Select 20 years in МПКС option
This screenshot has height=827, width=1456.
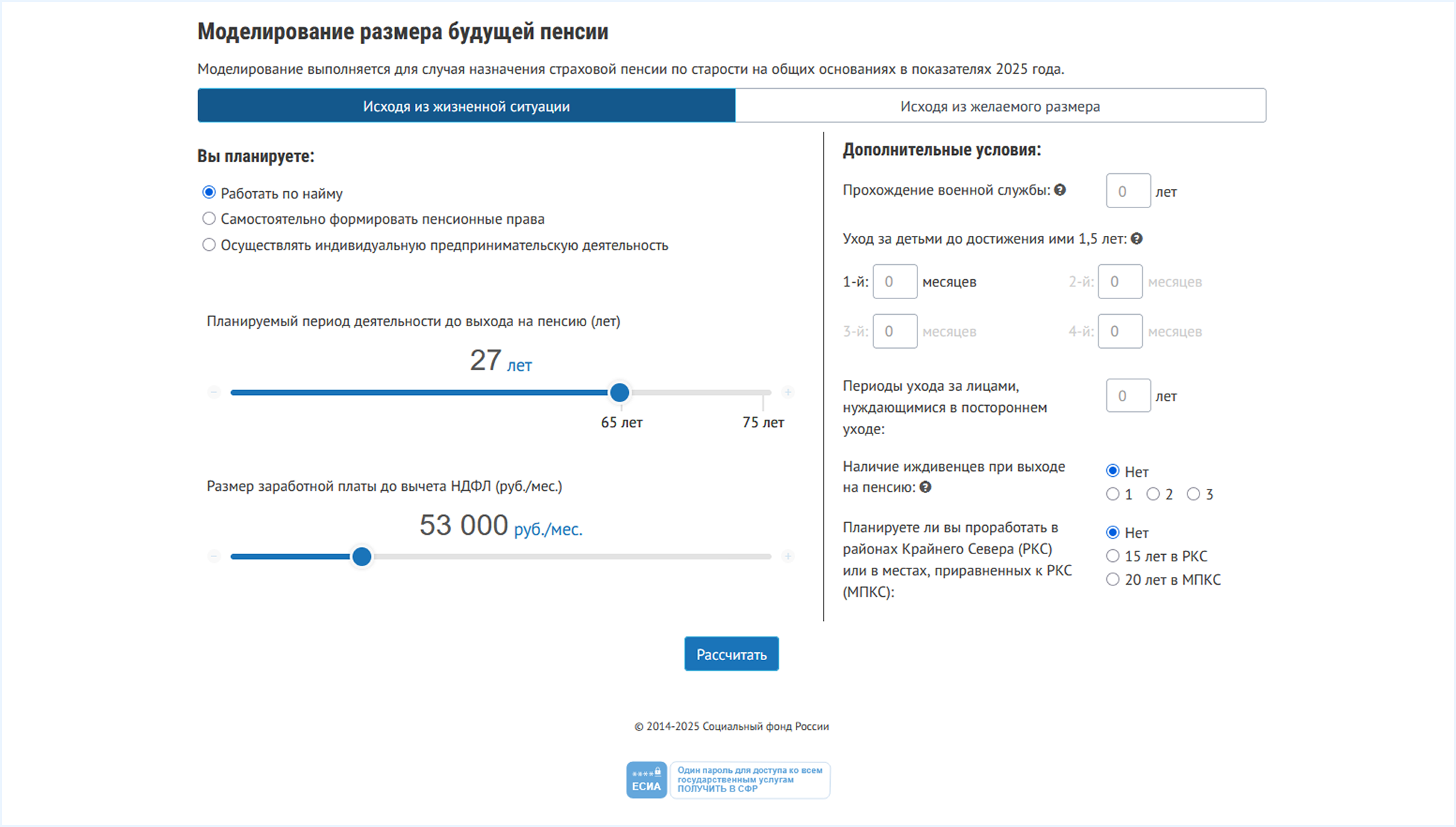click(x=1113, y=580)
